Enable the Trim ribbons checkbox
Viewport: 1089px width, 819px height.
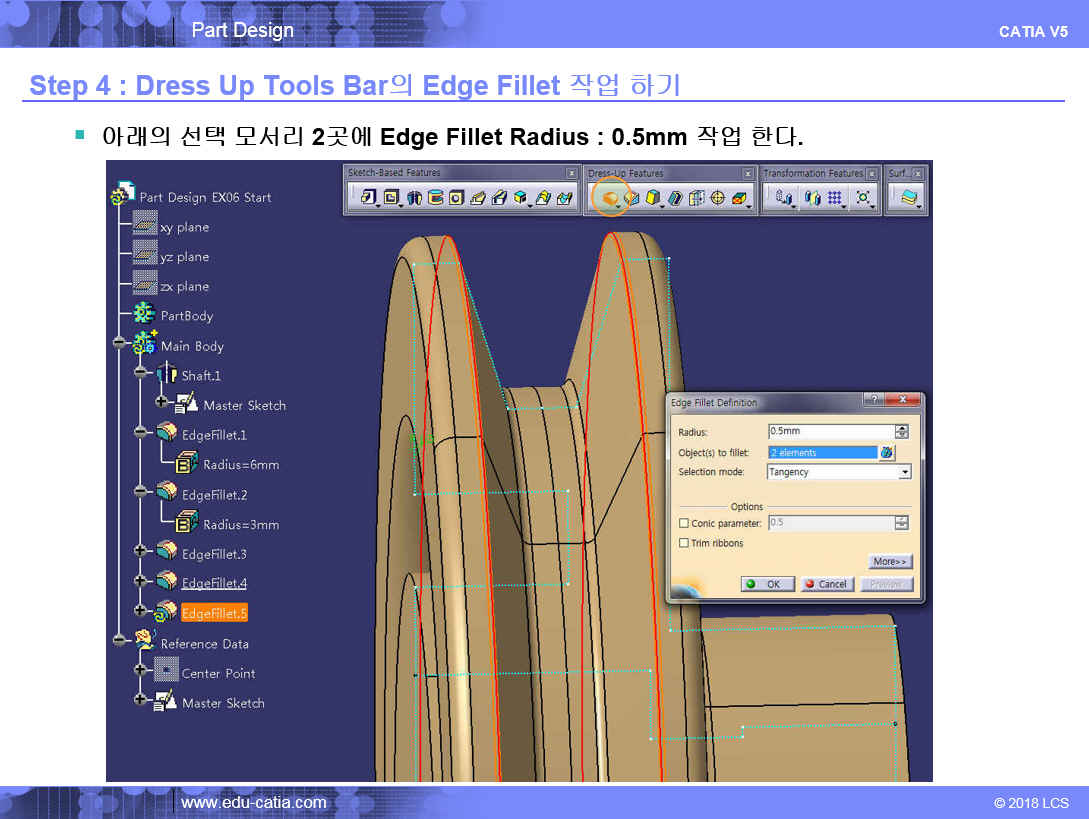click(x=684, y=543)
